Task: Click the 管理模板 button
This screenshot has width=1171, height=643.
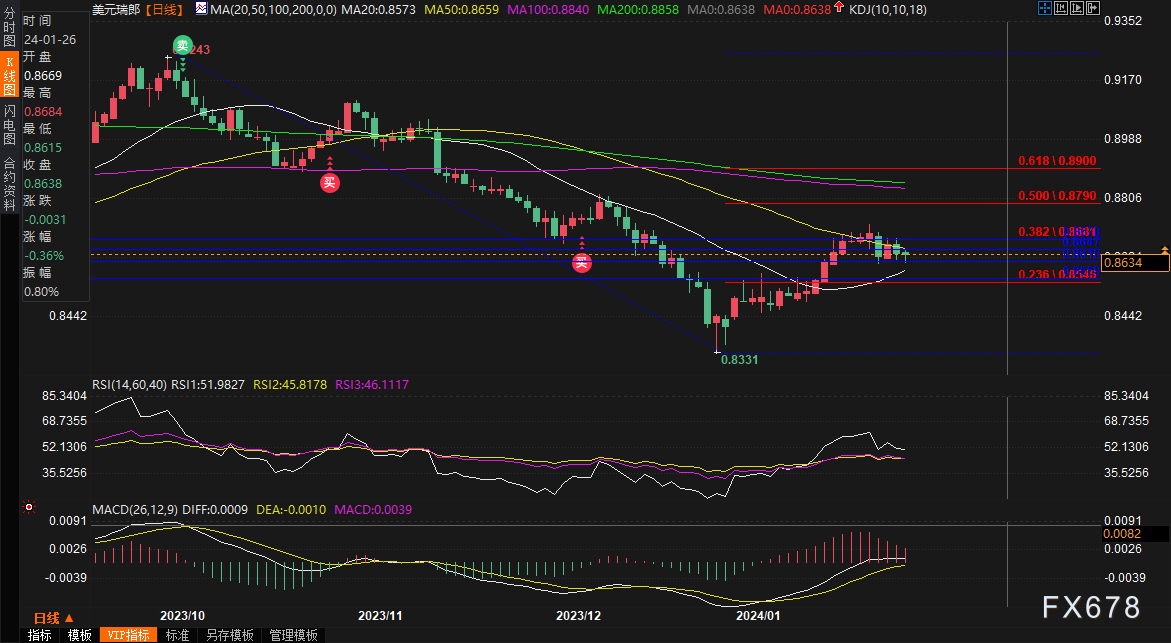Action: 293,635
